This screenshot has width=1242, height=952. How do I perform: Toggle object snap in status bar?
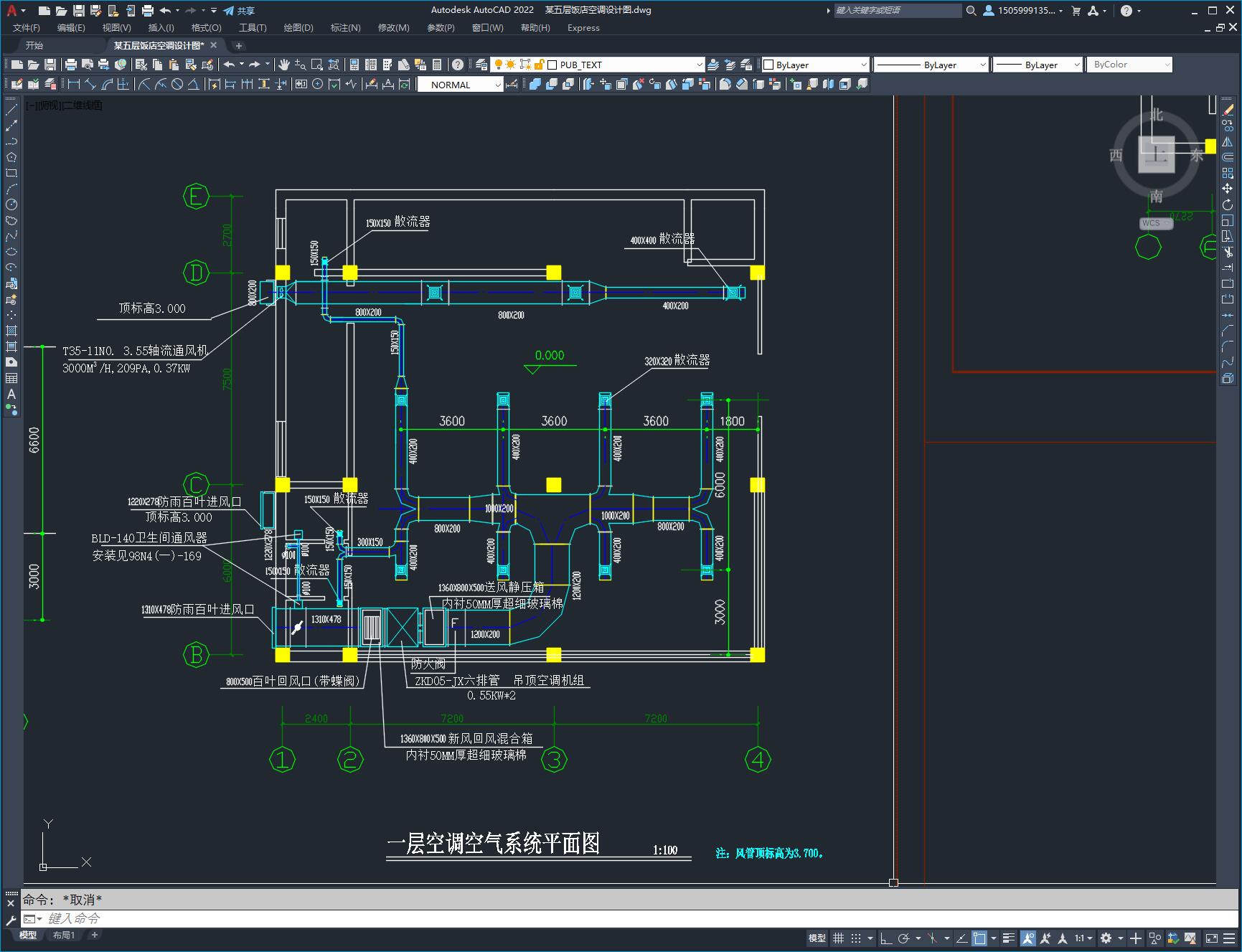(979, 938)
